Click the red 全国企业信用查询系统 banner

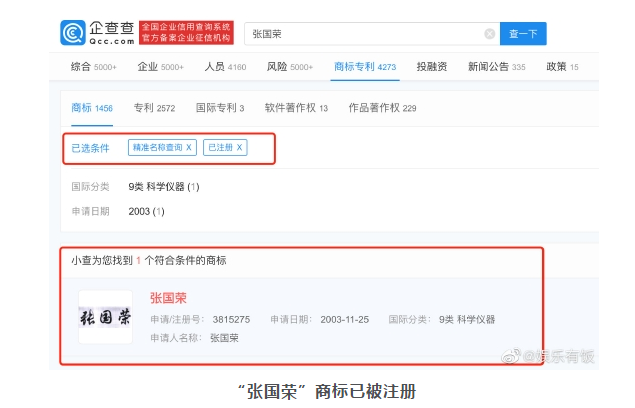186,32
